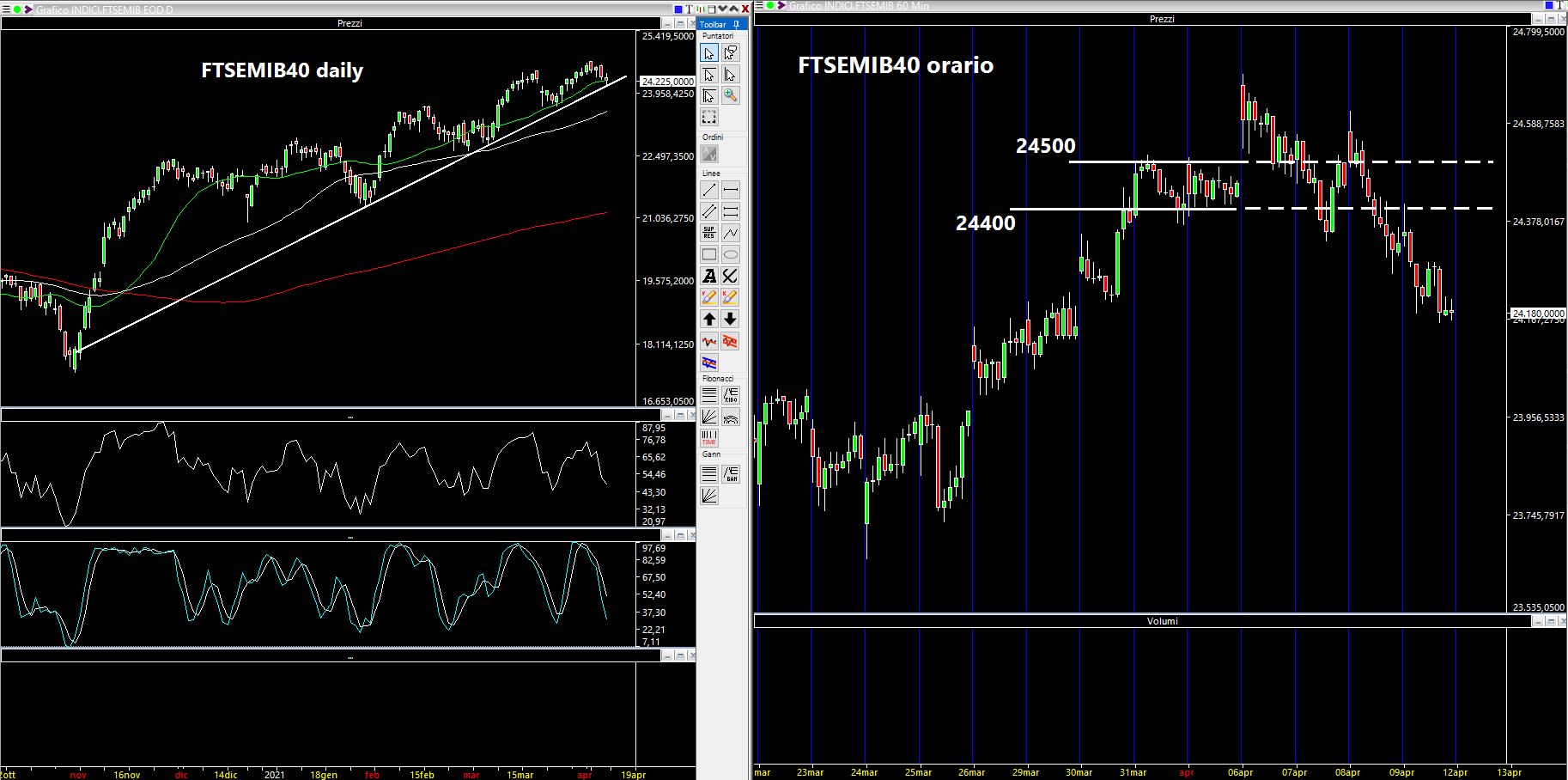Select the freehand scribble tool
The width and height of the screenshot is (1568, 780).
pyautogui.click(x=730, y=276)
